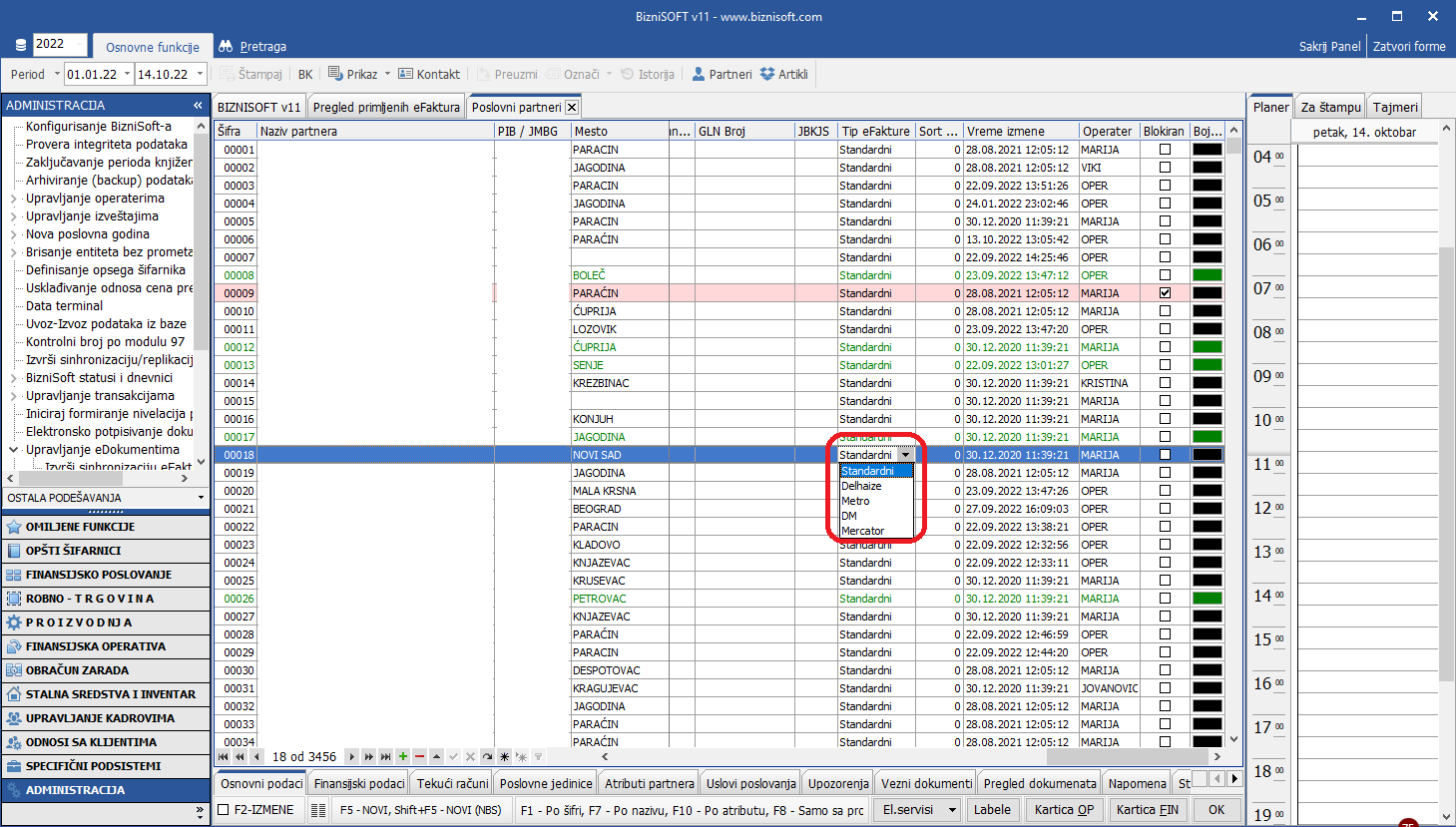Open the El.servisi dropdown

coord(918,810)
